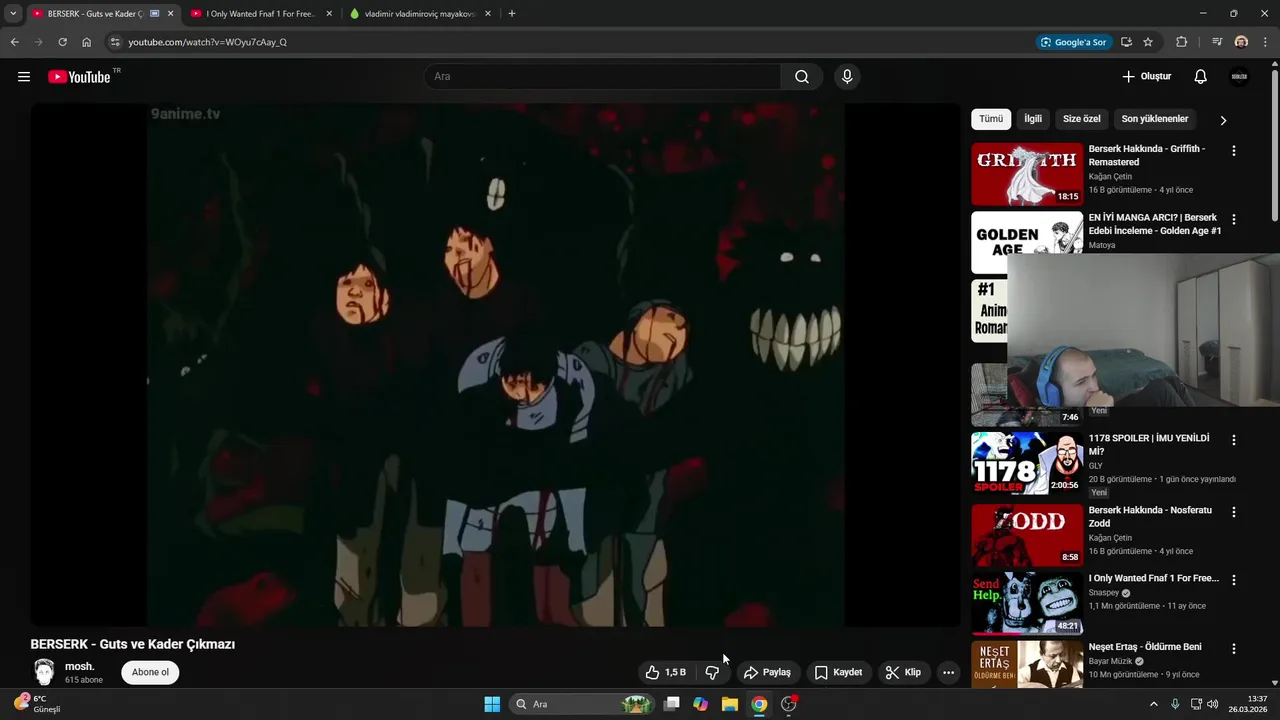Screen dimensions: 1280x720
Task: Open the taskbar volume icon
Action: (1212, 704)
